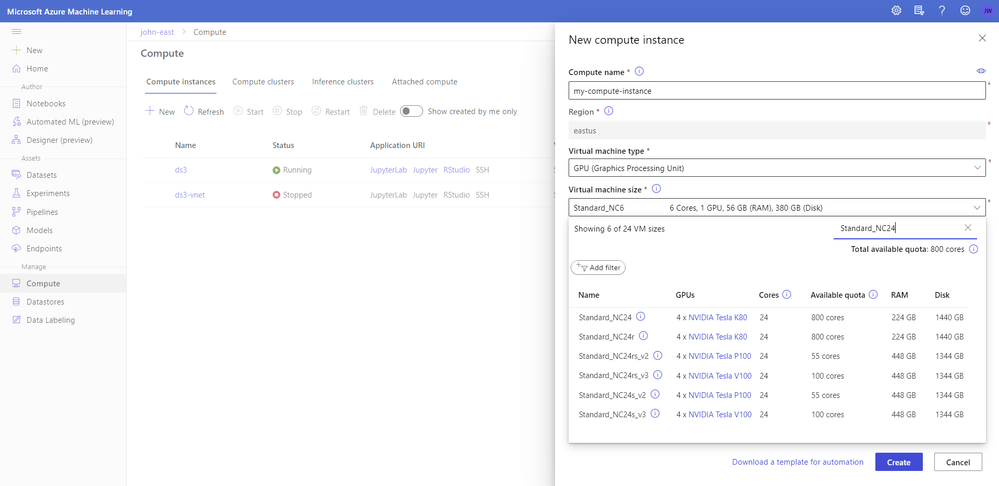
Task: Click the Models cube icon
Action: tap(17, 230)
